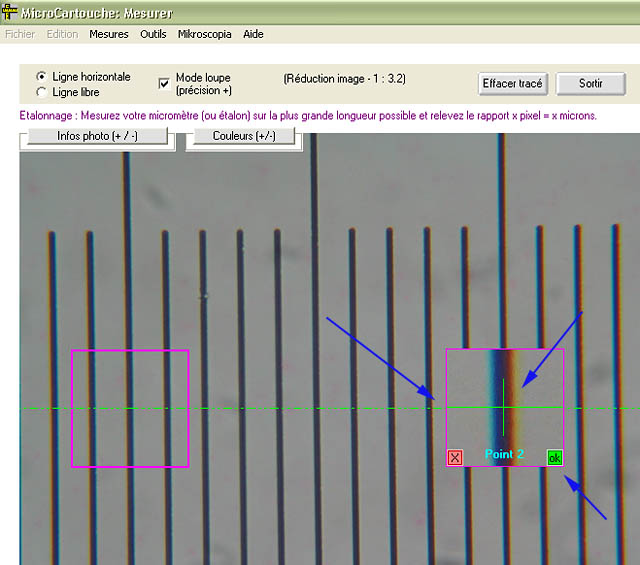Open the Edition menu
The height and width of the screenshot is (565, 640).
(x=62, y=34)
